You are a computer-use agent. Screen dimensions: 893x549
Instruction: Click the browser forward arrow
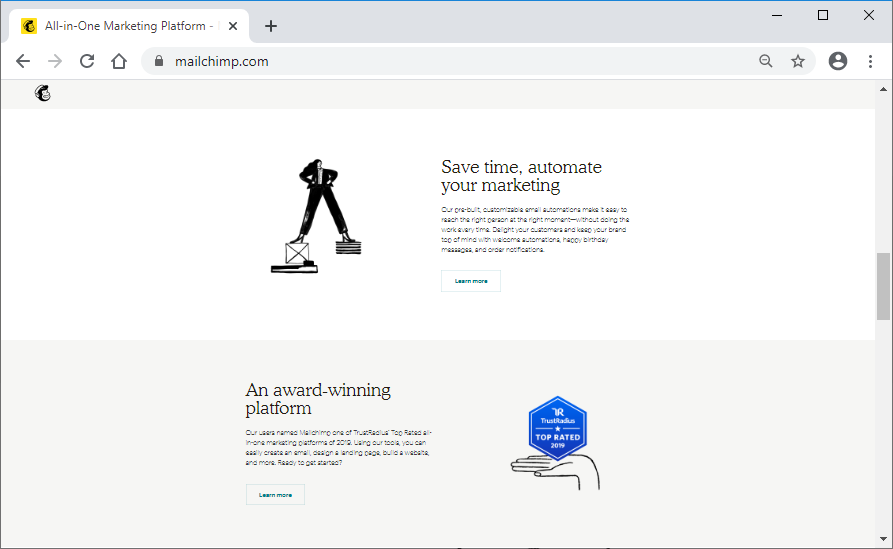point(55,61)
